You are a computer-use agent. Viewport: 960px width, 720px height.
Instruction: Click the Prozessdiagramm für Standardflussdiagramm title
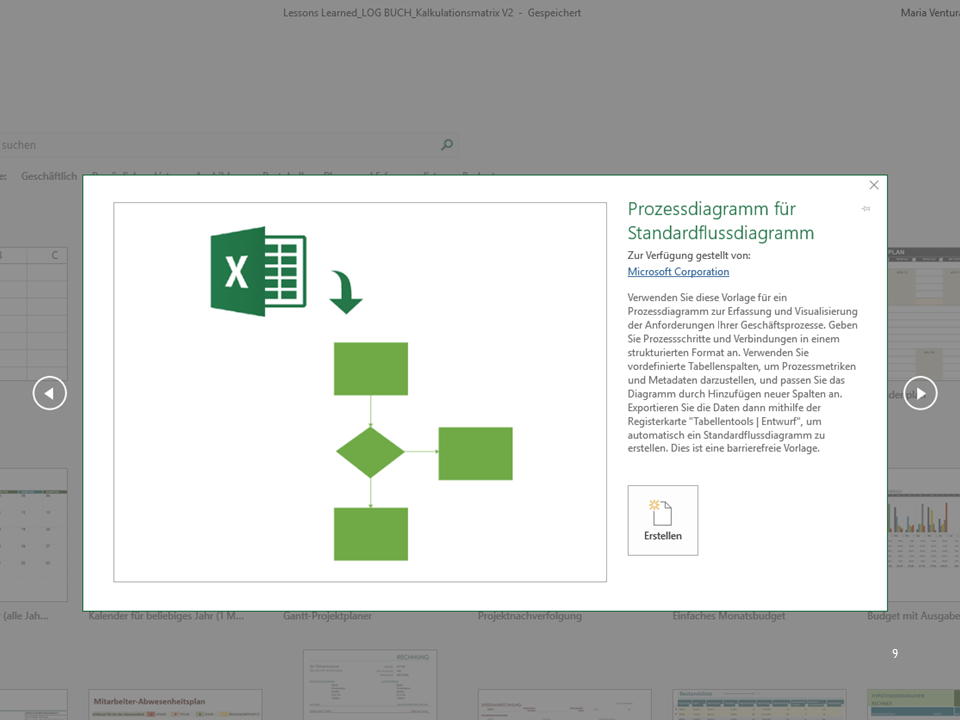pos(721,221)
